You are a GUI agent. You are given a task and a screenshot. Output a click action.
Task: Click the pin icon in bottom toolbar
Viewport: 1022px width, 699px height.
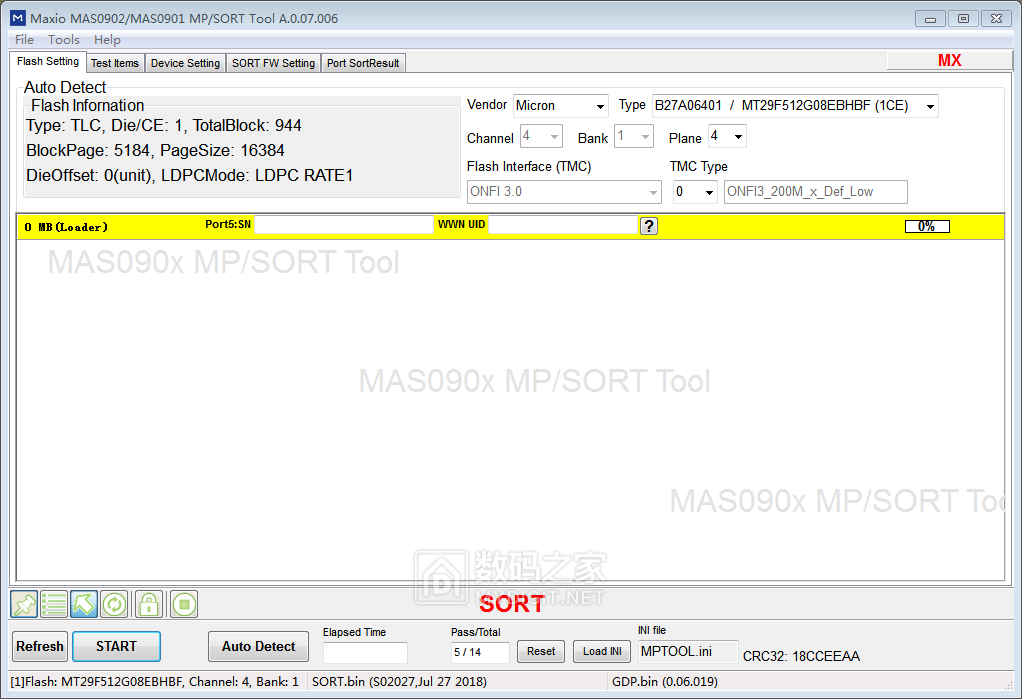[24, 604]
